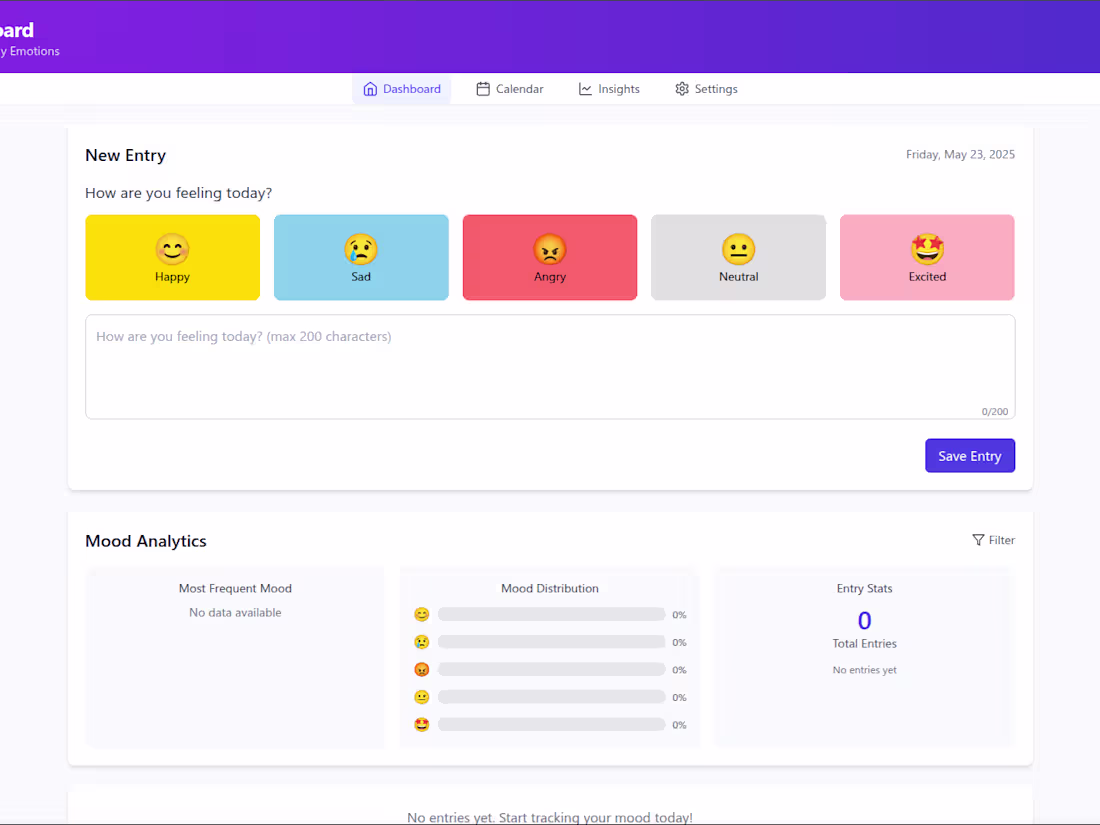
Task: Go to the Settings tab
Action: [706, 89]
